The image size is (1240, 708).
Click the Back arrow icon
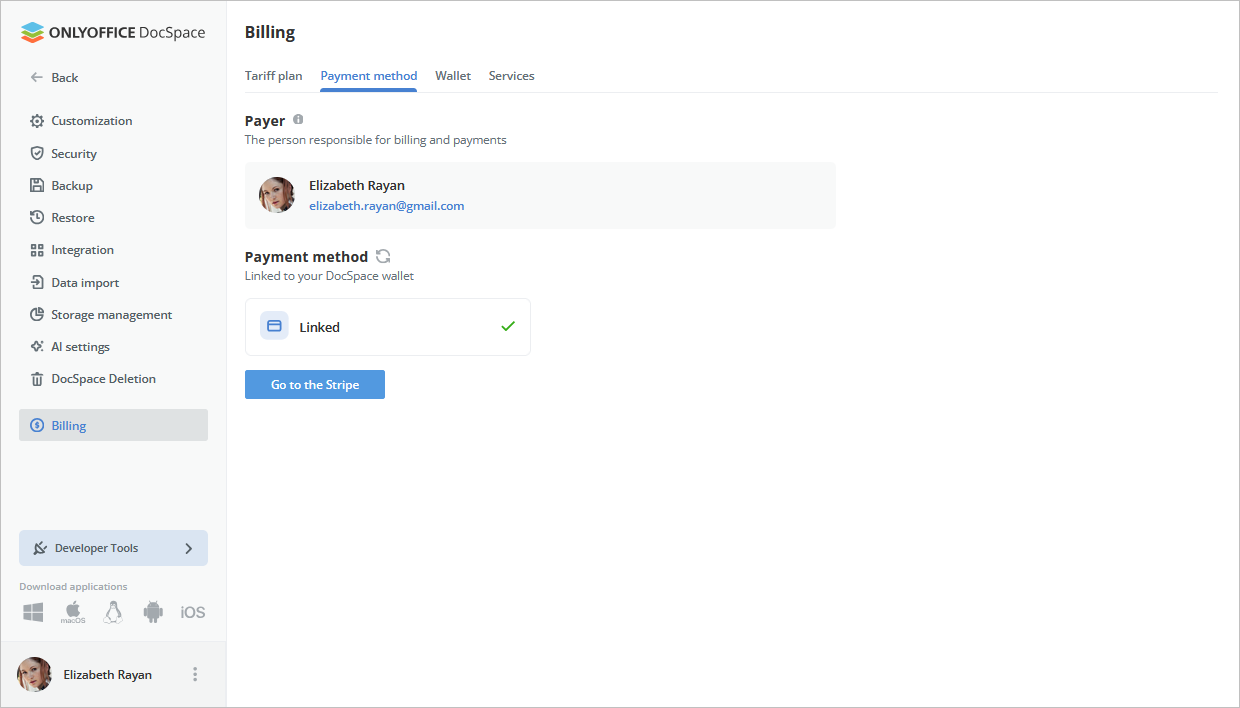click(x=37, y=77)
